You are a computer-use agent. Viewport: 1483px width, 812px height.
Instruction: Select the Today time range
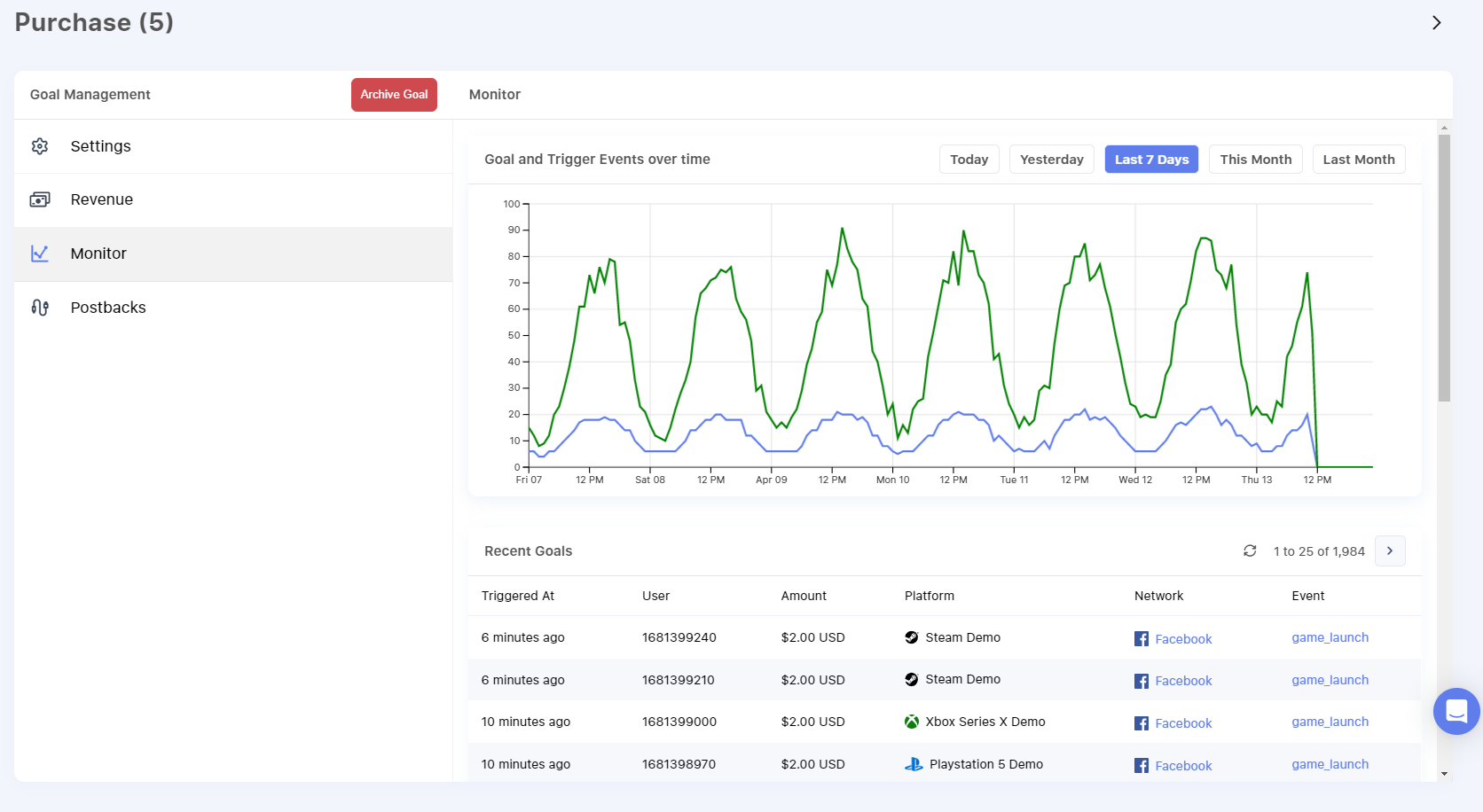(969, 160)
